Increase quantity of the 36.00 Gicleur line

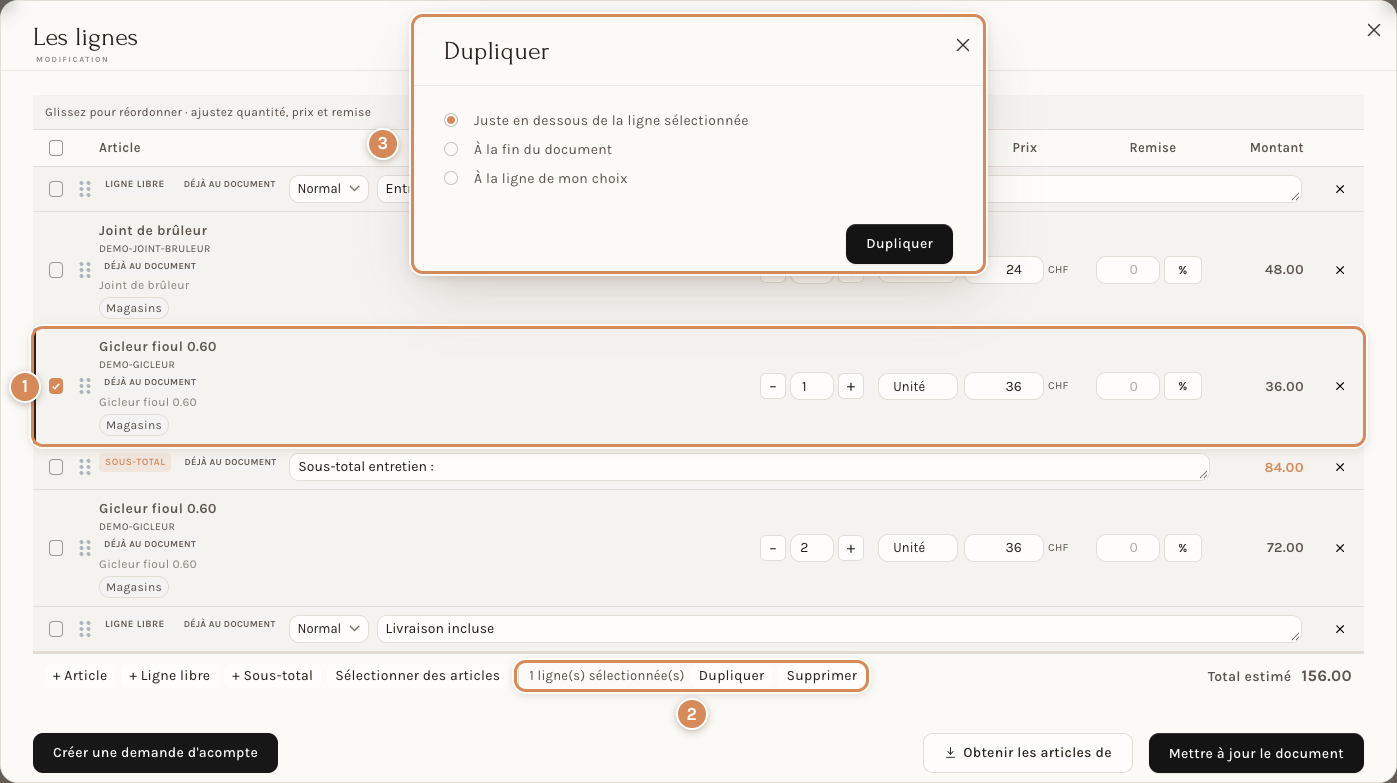click(851, 386)
